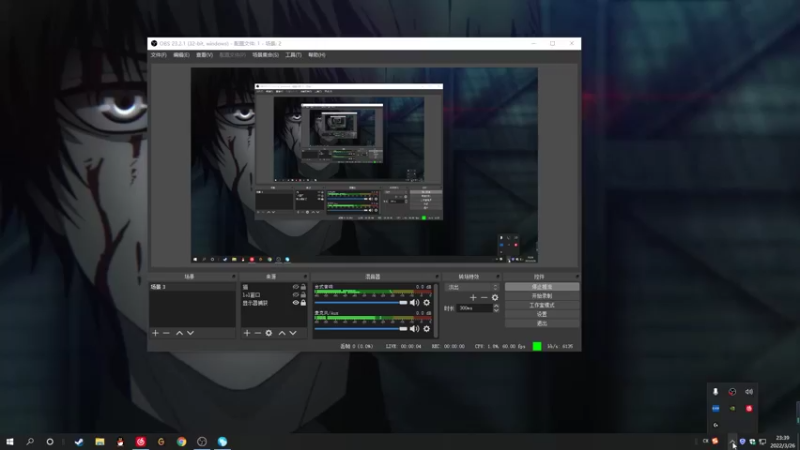The width and height of the screenshot is (800, 450).
Task: Remove the selected source with the minus icon
Action: [x=258, y=333]
